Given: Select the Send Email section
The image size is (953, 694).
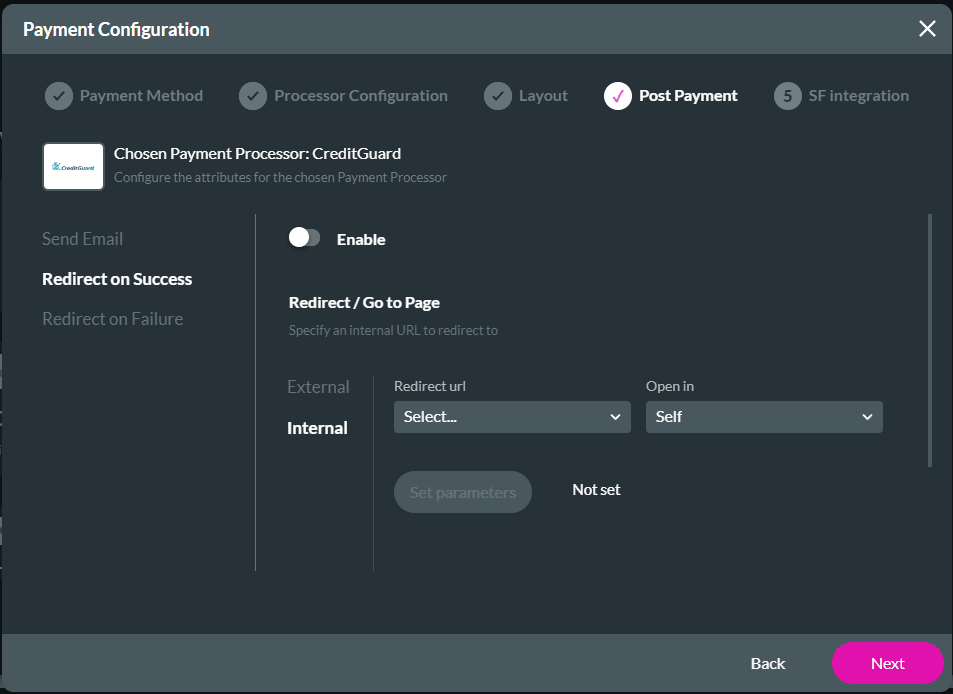Looking at the screenshot, I should pos(83,239).
